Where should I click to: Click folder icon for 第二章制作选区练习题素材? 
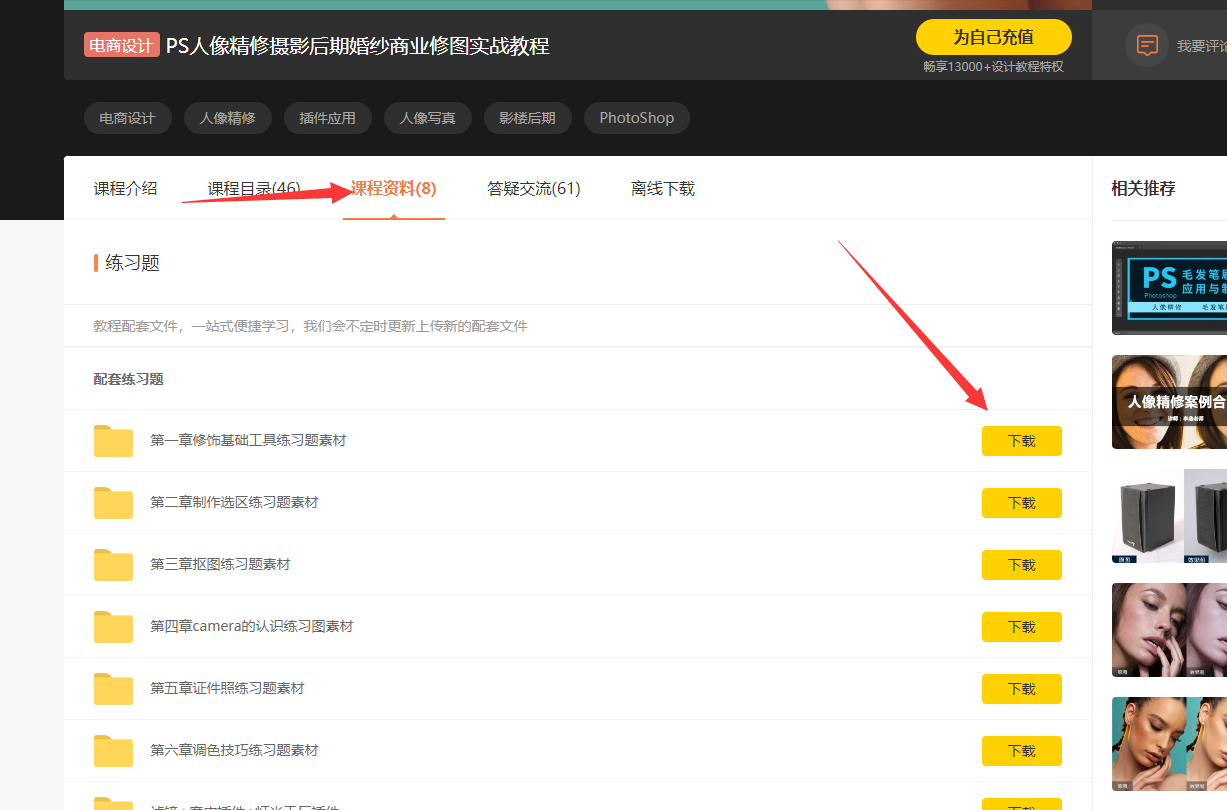113,503
